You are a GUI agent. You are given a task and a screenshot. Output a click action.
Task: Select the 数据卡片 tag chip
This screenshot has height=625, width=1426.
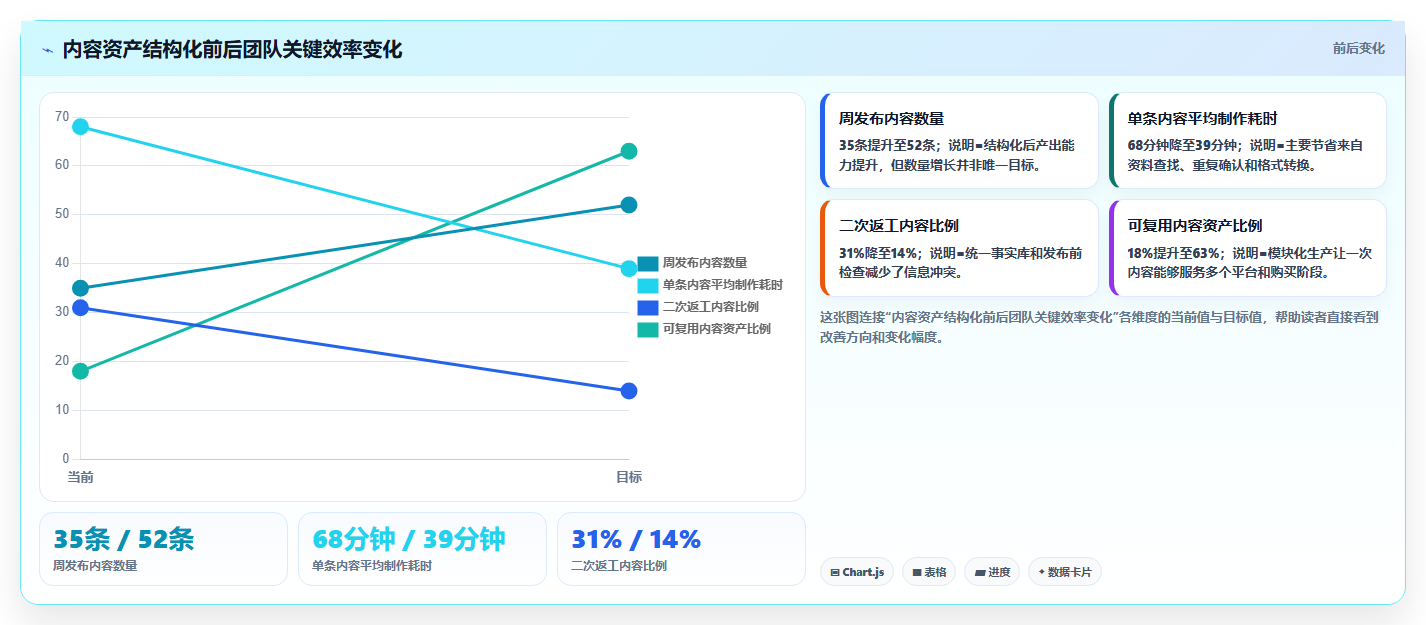click(1065, 572)
